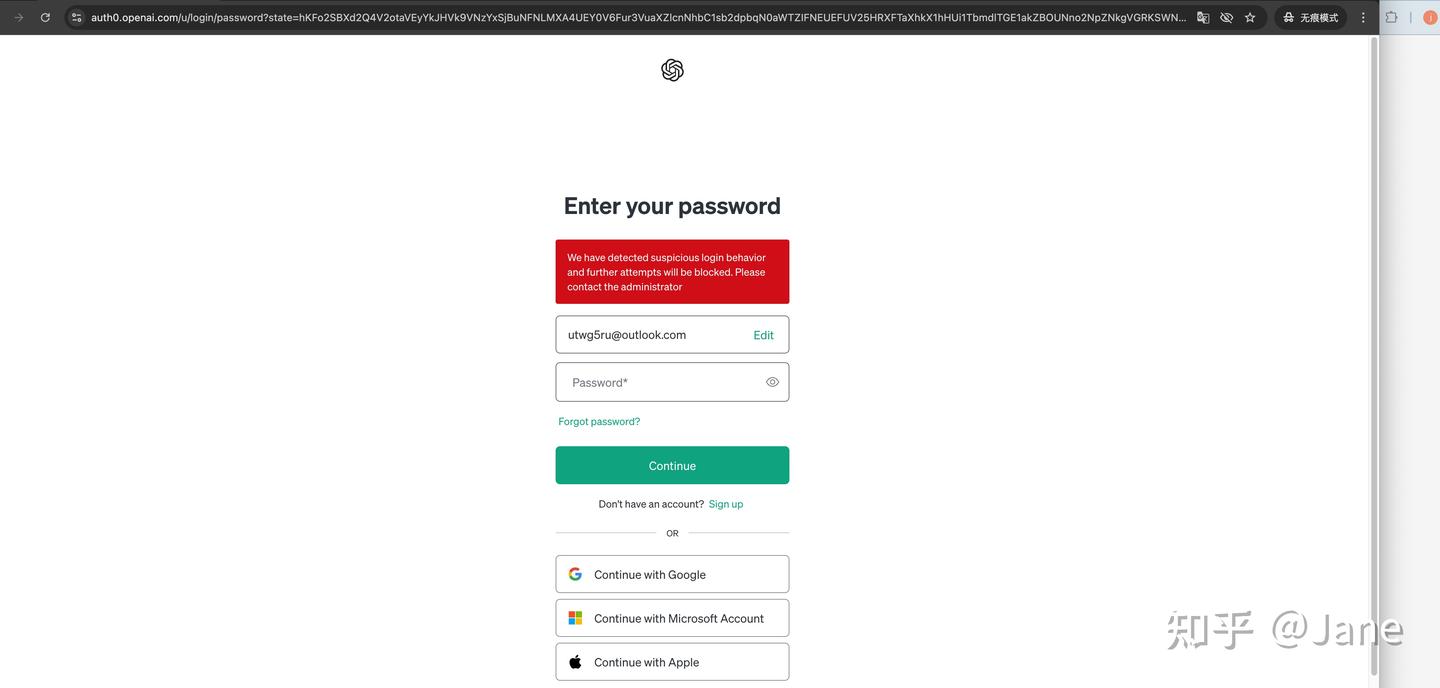Open the Chrome three-dot menu
Image resolution: width=1440 pixels, height=688 pixels.
pyautogui.click(x=1363, y=17)
